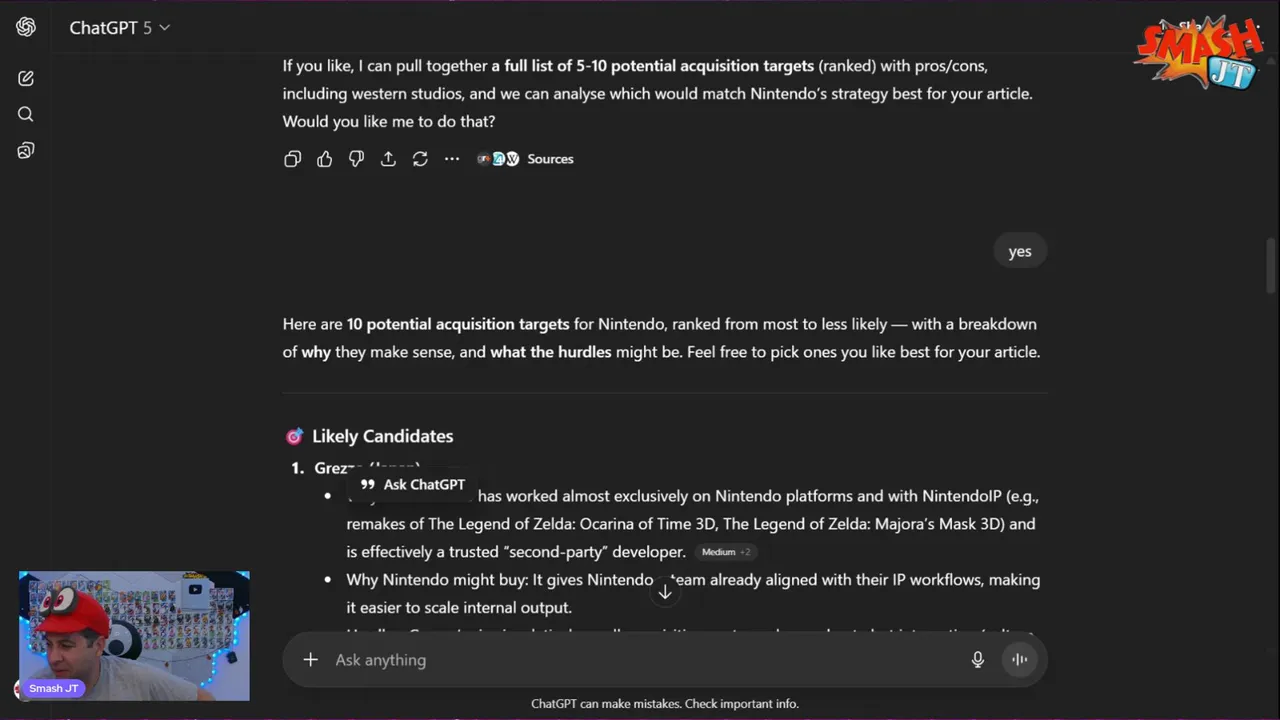This screenshot has height=720, width=1280.
Task: Like the response with thumbs up
Action: coord(324,159)
